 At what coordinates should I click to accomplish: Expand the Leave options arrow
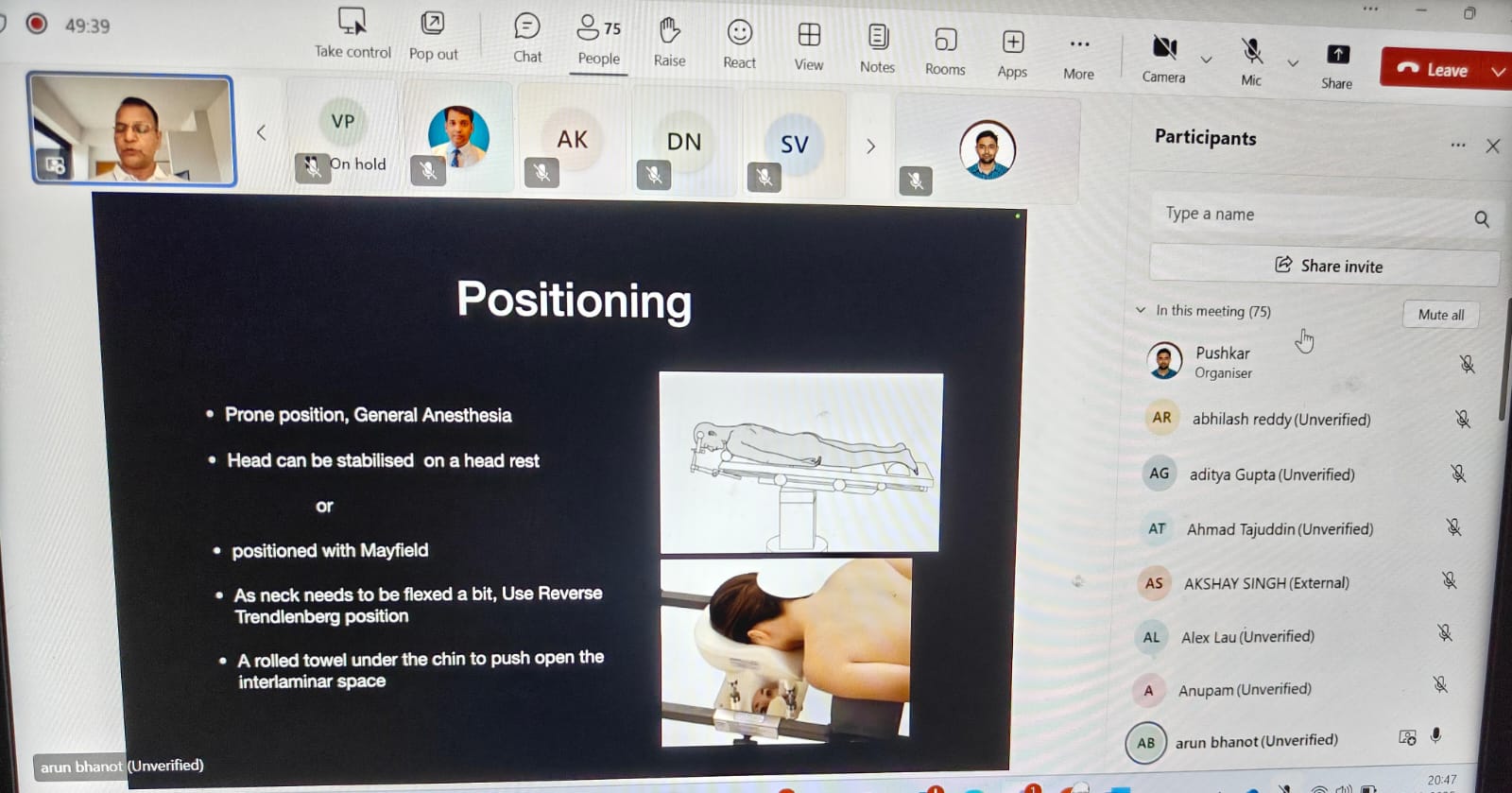point(1498,71)
